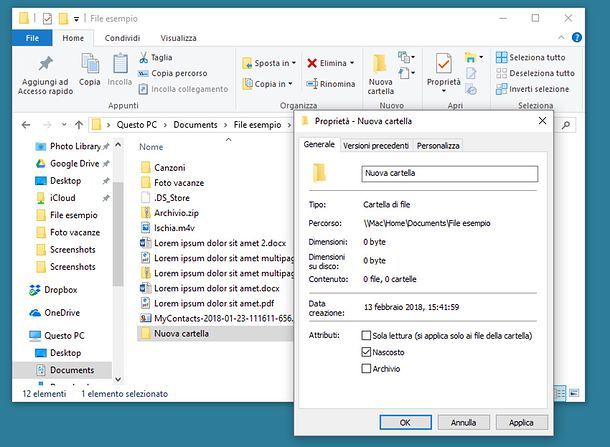Click Documents in the address bar

[195, 125]
